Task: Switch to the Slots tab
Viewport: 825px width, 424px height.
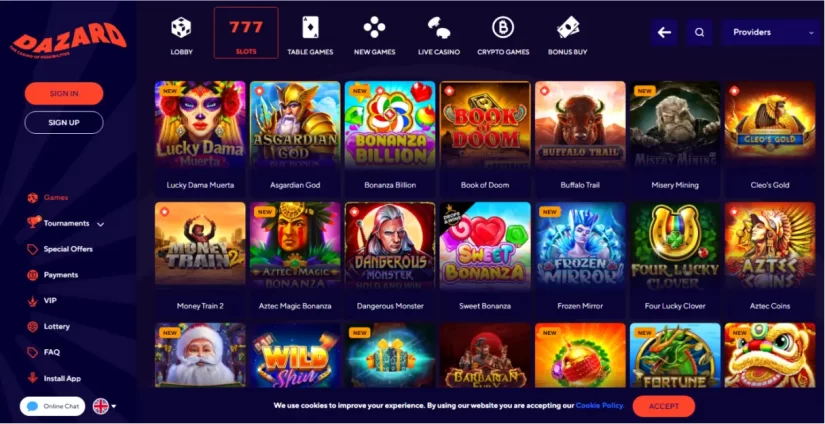Action: coord(246,33)
